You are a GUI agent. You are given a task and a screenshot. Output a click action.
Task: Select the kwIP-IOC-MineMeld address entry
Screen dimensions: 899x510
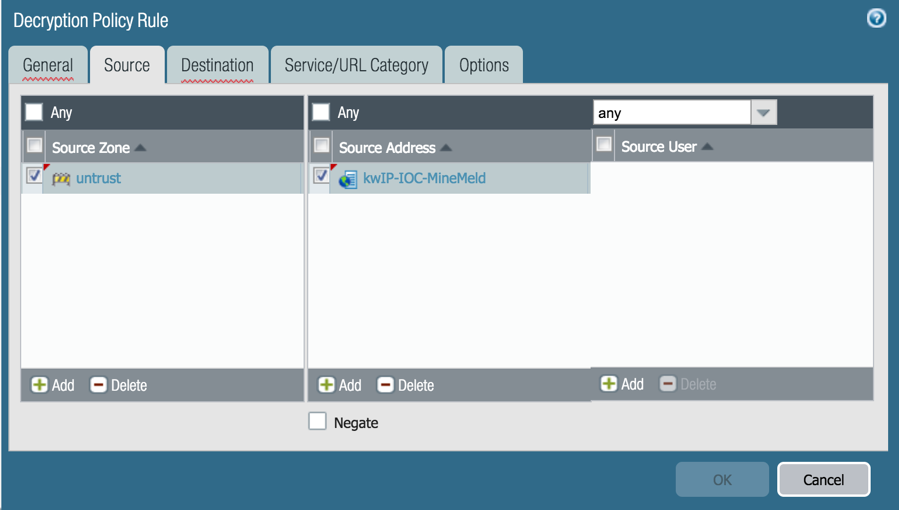tap(424, 178)
